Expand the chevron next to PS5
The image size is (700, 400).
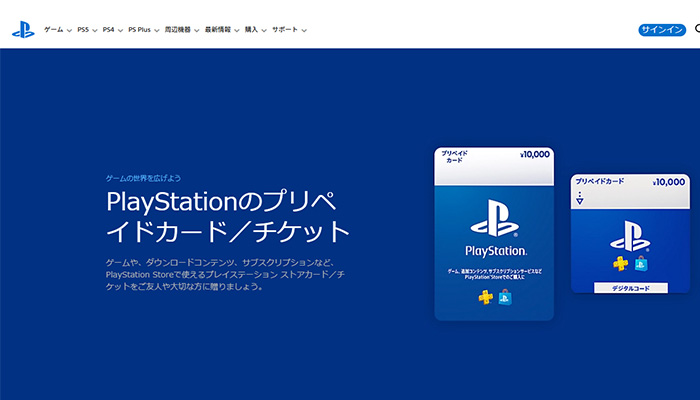[95, 30]
